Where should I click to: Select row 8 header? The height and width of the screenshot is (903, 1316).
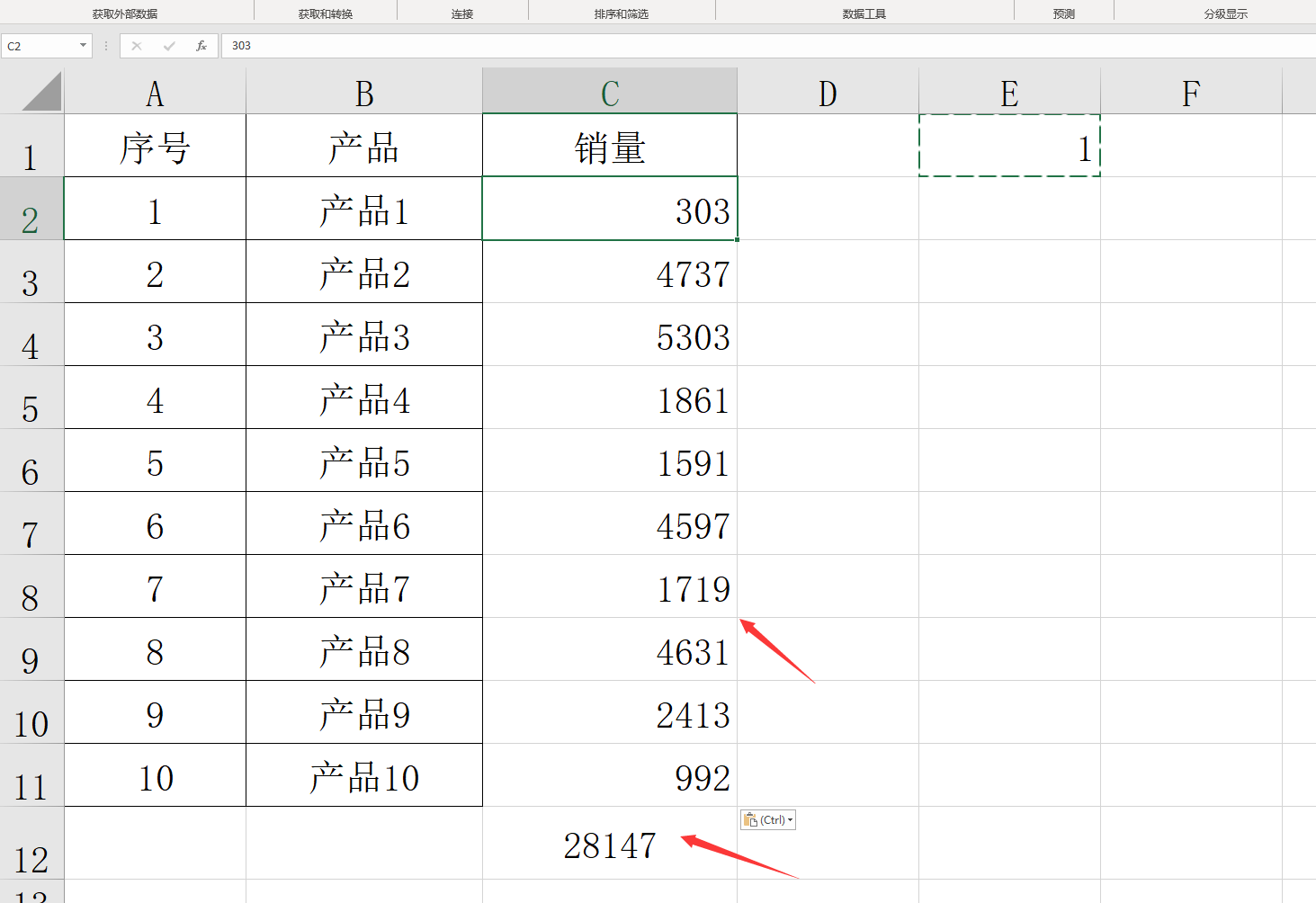click(x=31, y=586)
